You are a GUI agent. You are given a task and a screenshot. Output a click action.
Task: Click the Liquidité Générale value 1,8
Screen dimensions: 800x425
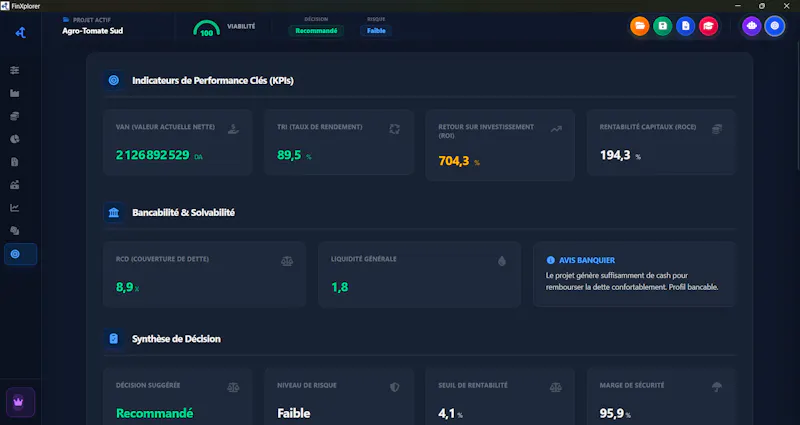(340, 287)
